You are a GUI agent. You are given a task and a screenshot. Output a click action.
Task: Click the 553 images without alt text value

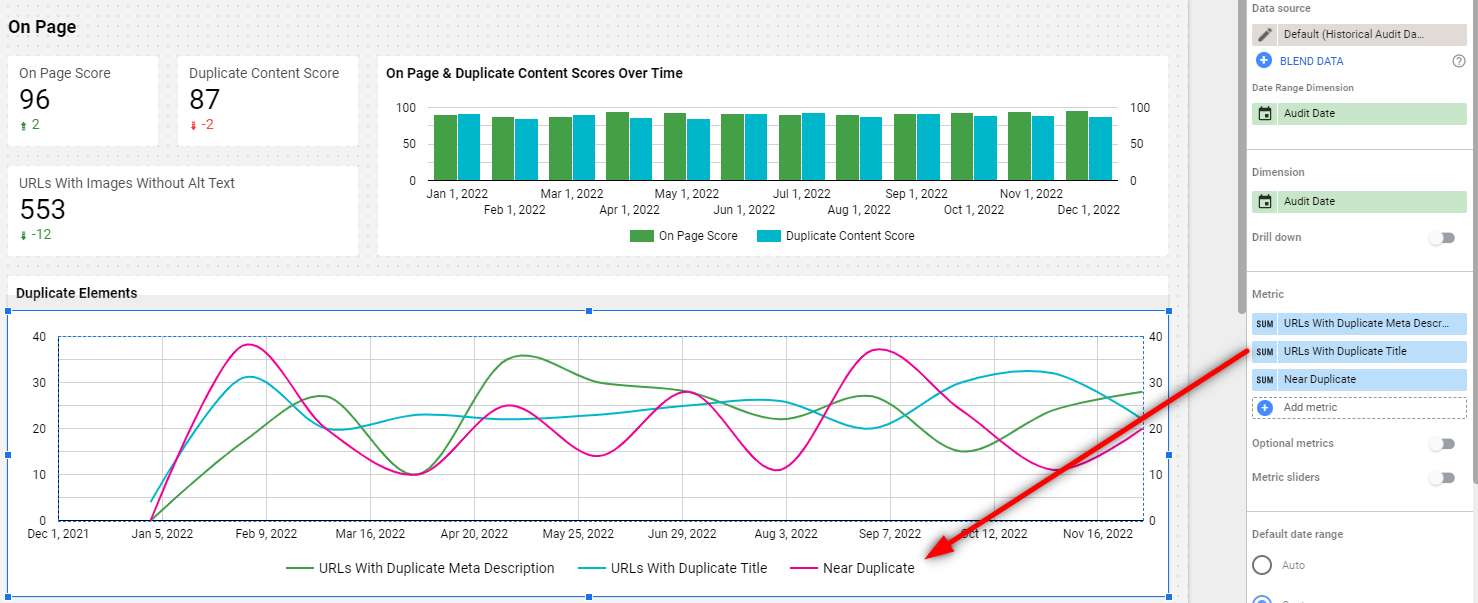pyautogui.click(x=43, y=210)
